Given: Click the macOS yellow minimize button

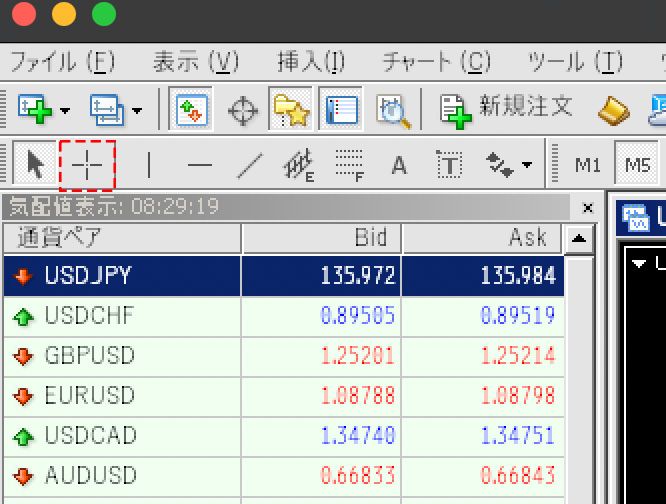Looking at the screenshot, I should (x=64, y=14).
